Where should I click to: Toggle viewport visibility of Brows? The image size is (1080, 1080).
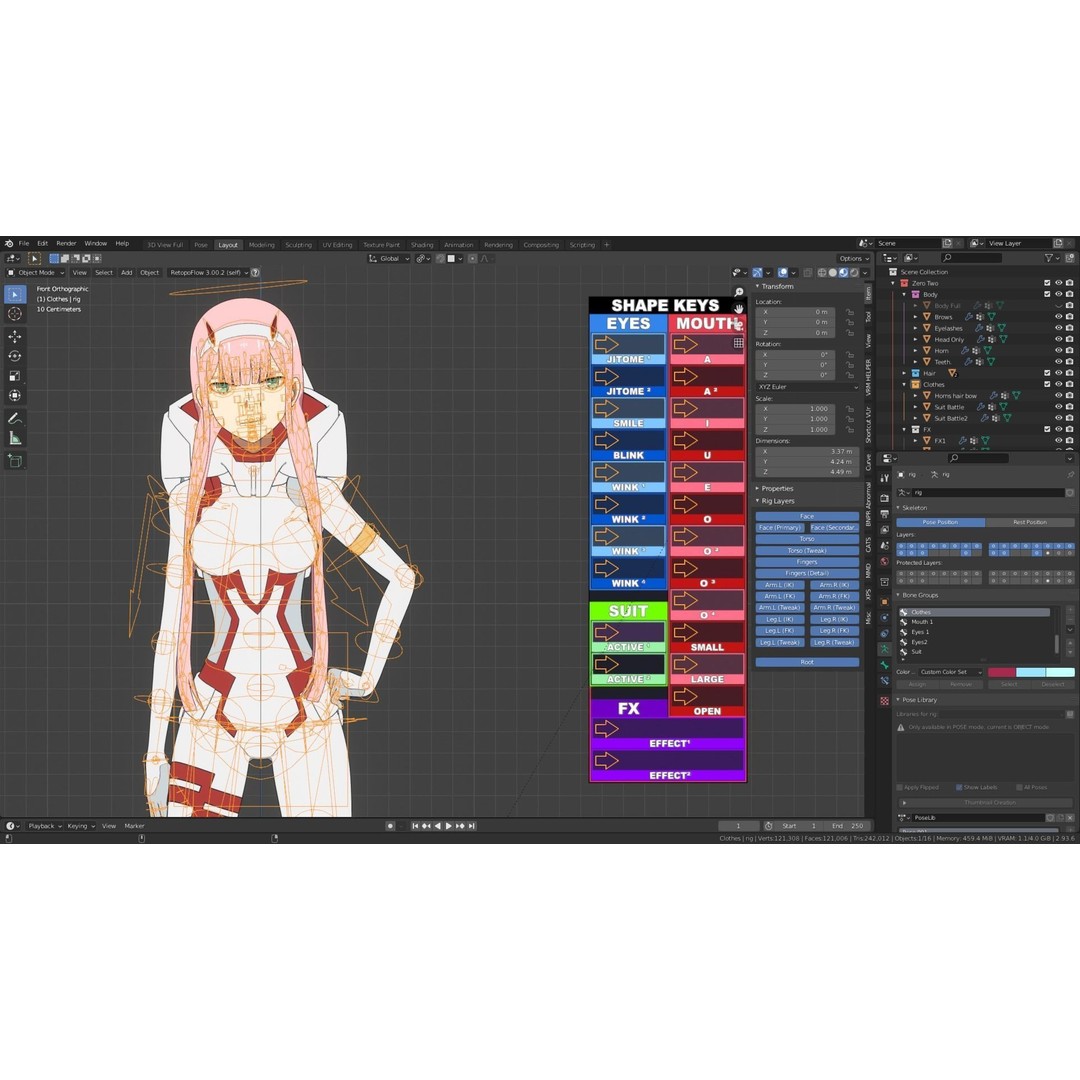coord(1059,317)
